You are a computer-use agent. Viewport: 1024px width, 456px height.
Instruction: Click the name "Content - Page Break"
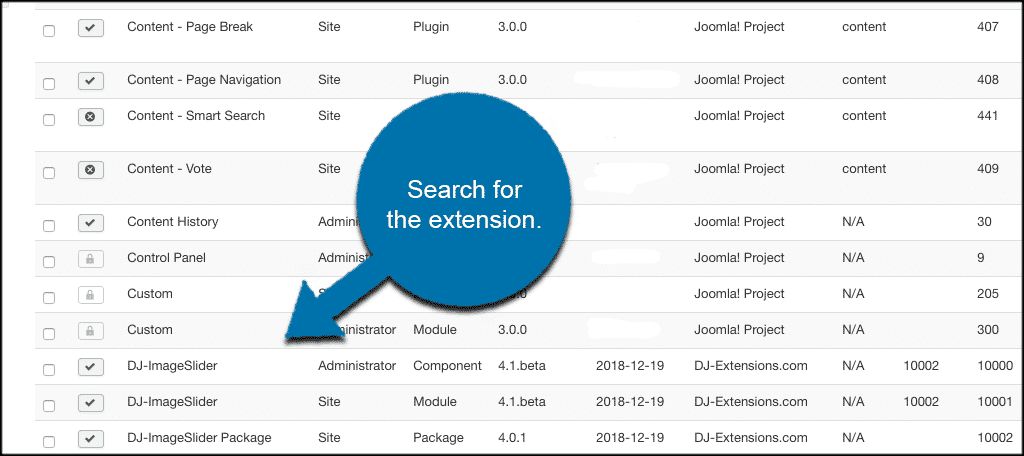pyautogui.click(x=190, y=27)
